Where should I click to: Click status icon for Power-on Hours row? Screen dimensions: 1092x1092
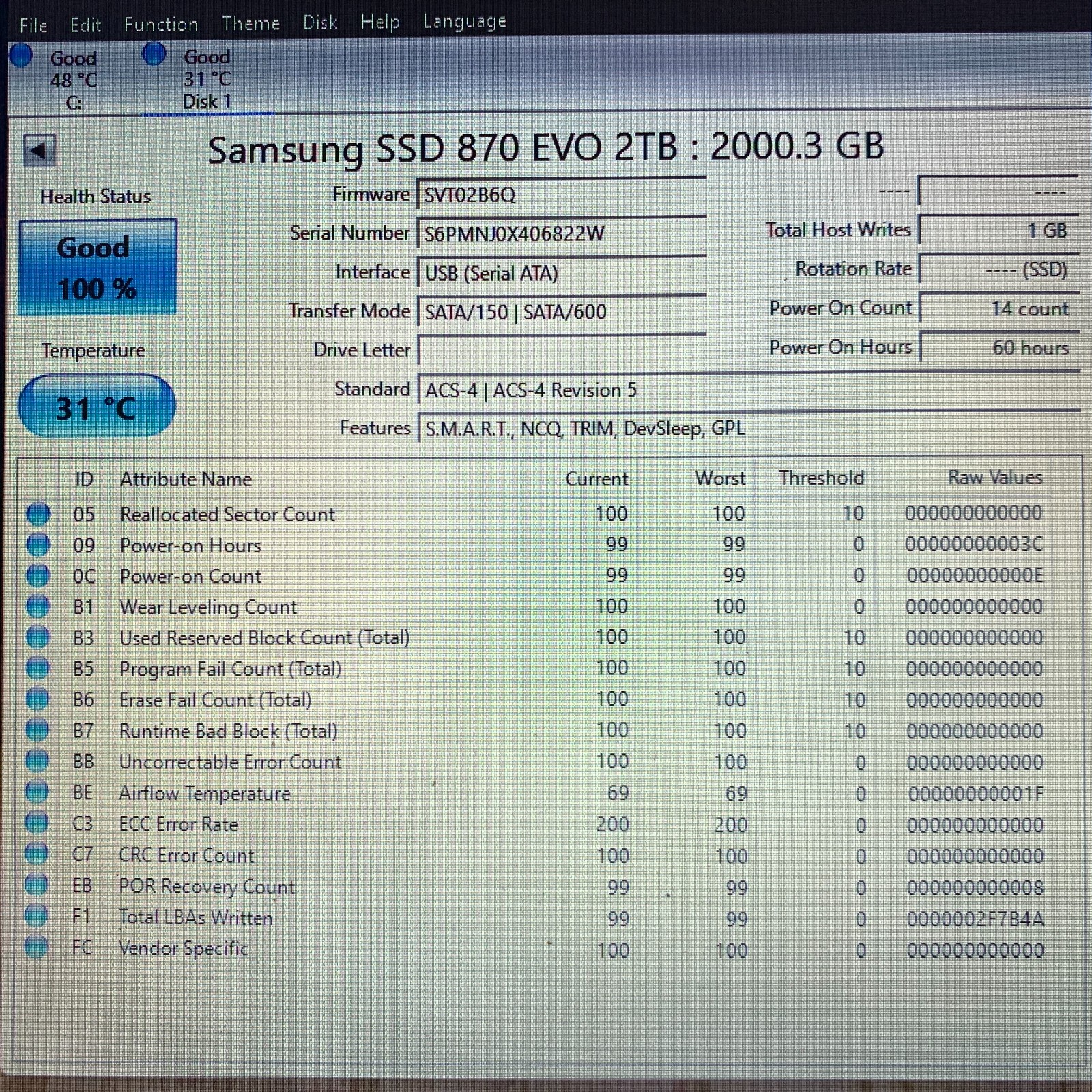click(38, 545)
